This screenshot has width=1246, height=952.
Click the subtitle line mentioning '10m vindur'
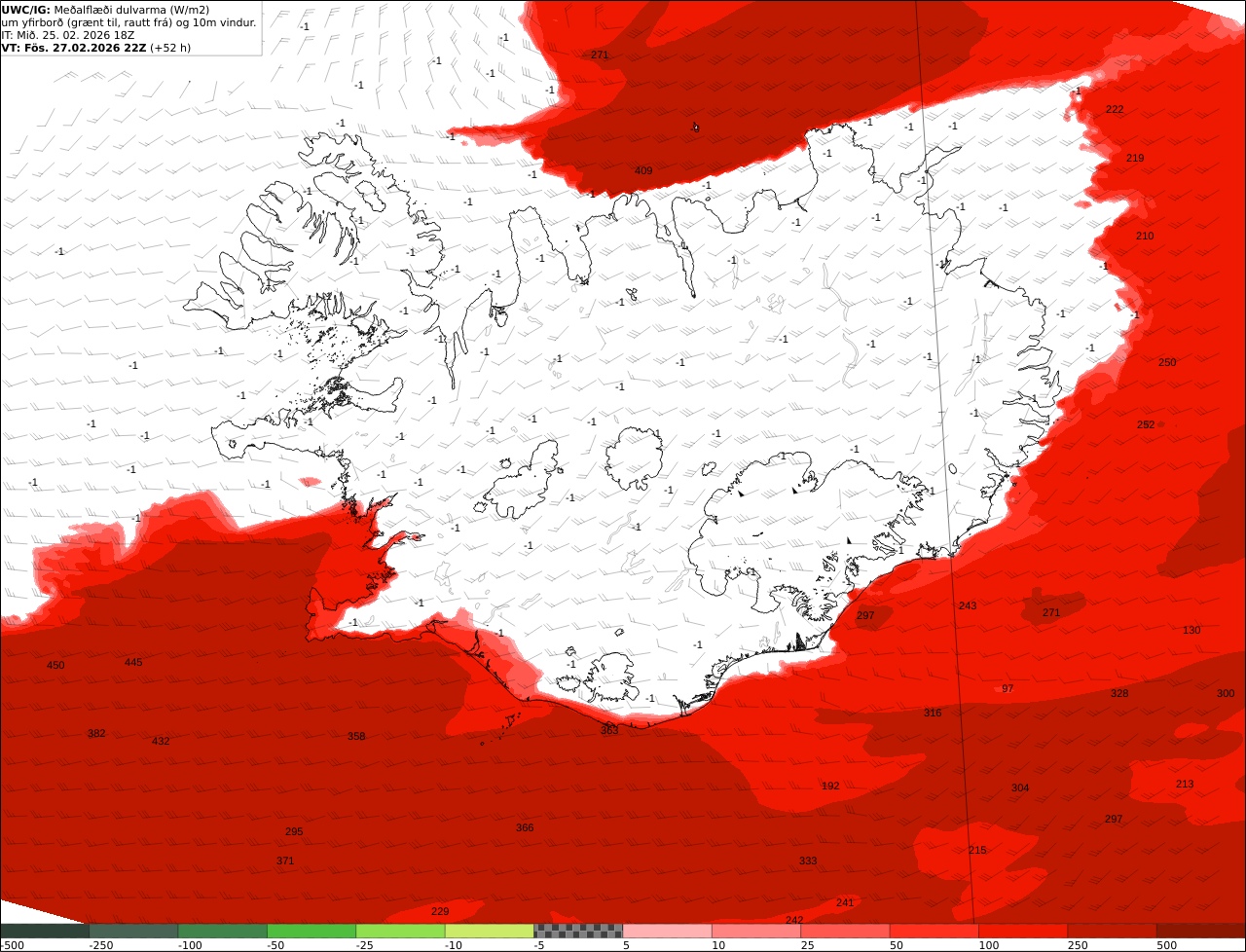(x=129, y=22)
